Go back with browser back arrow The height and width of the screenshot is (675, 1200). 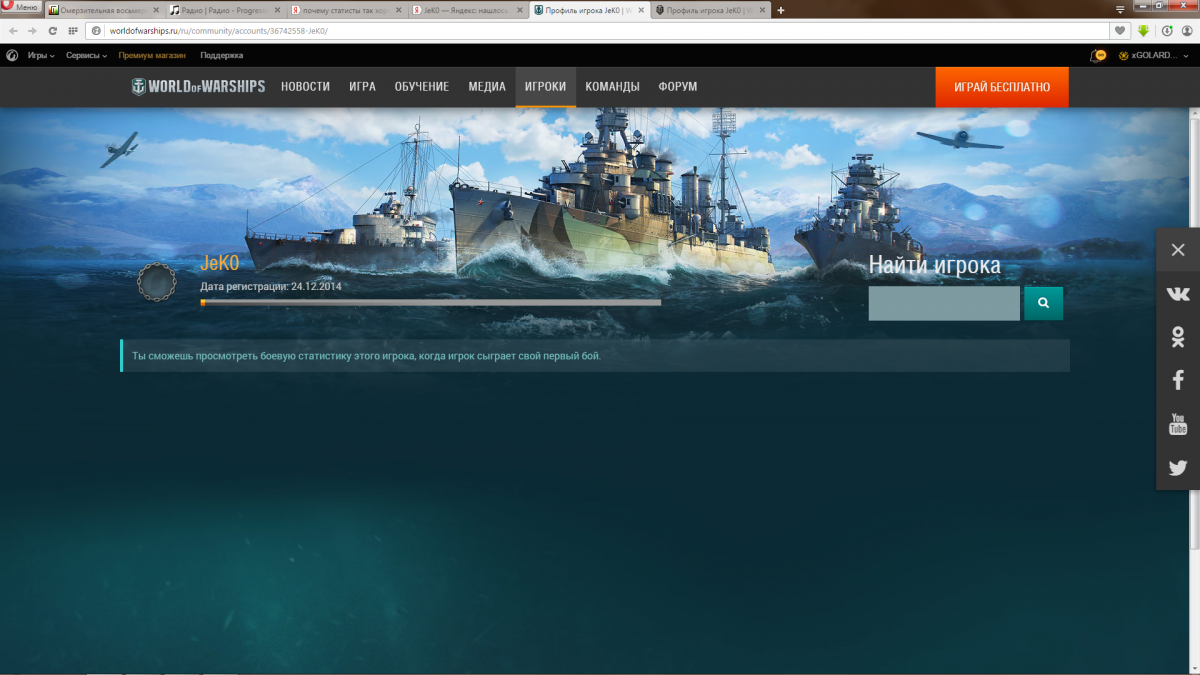[13, 31]
